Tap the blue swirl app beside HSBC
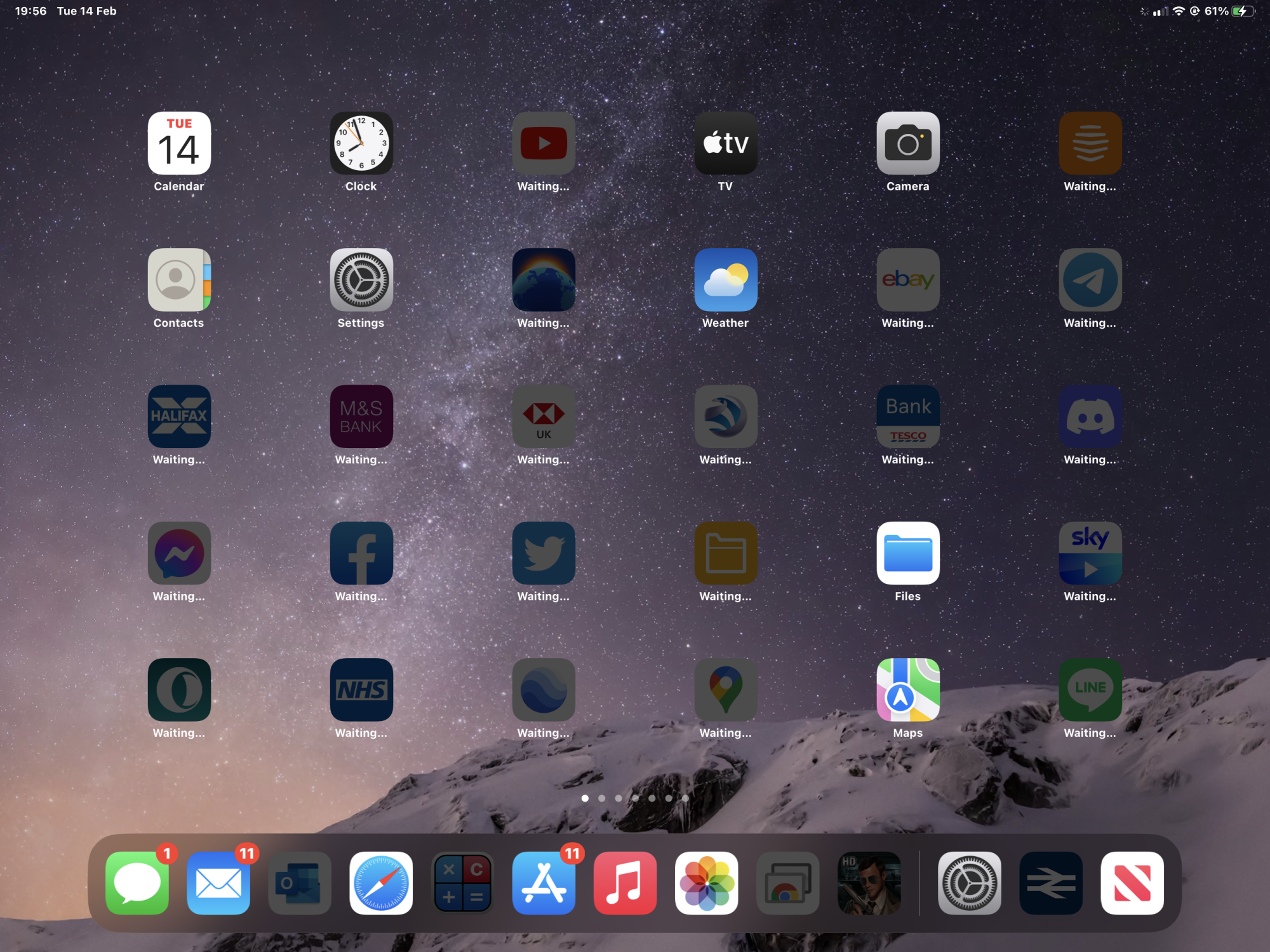1270x952 pixels. [726, 416]
